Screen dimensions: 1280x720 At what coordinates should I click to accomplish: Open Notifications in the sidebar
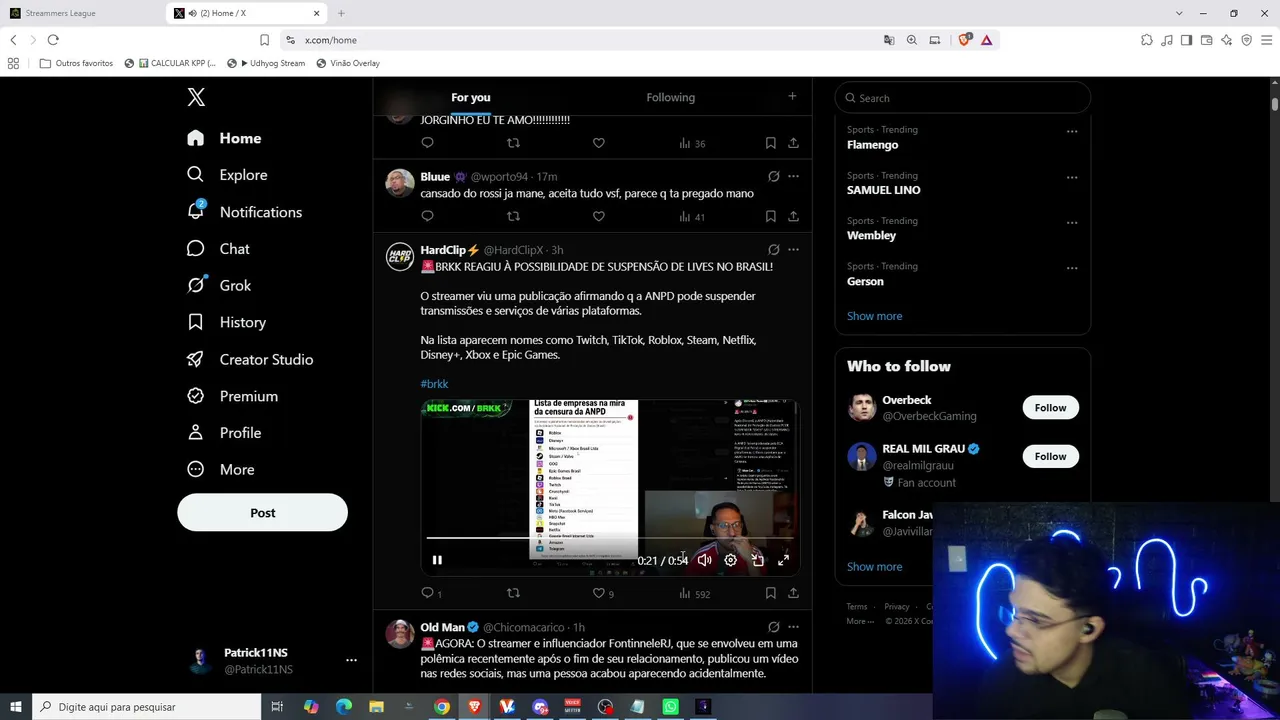[x=245, y=212]
